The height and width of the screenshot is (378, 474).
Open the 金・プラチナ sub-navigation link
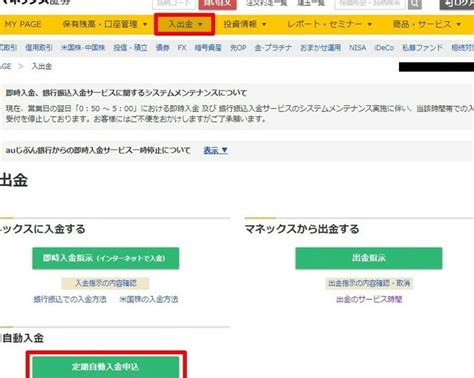click(x=273, y=48)
